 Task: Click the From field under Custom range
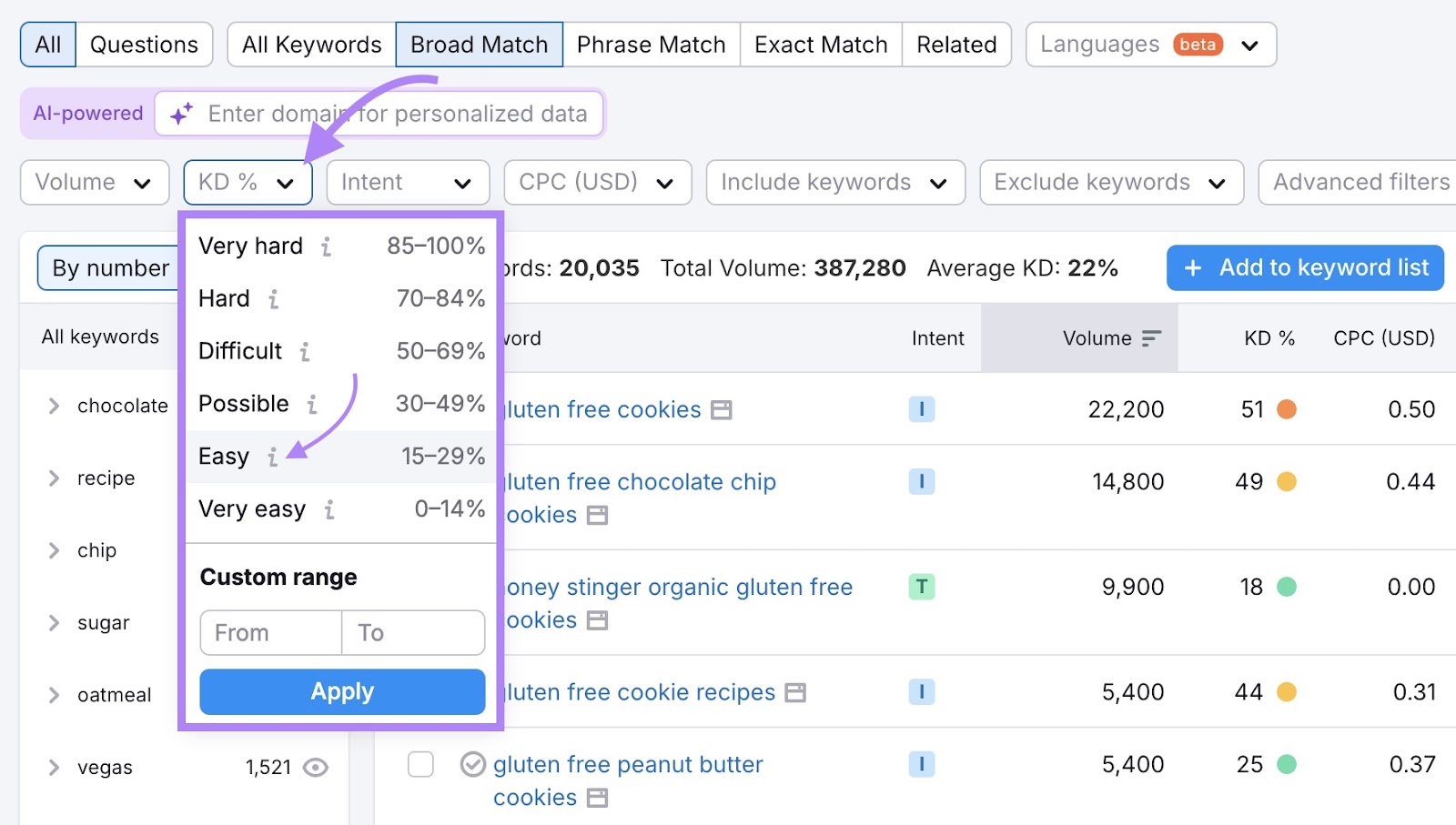coord(269,632)
